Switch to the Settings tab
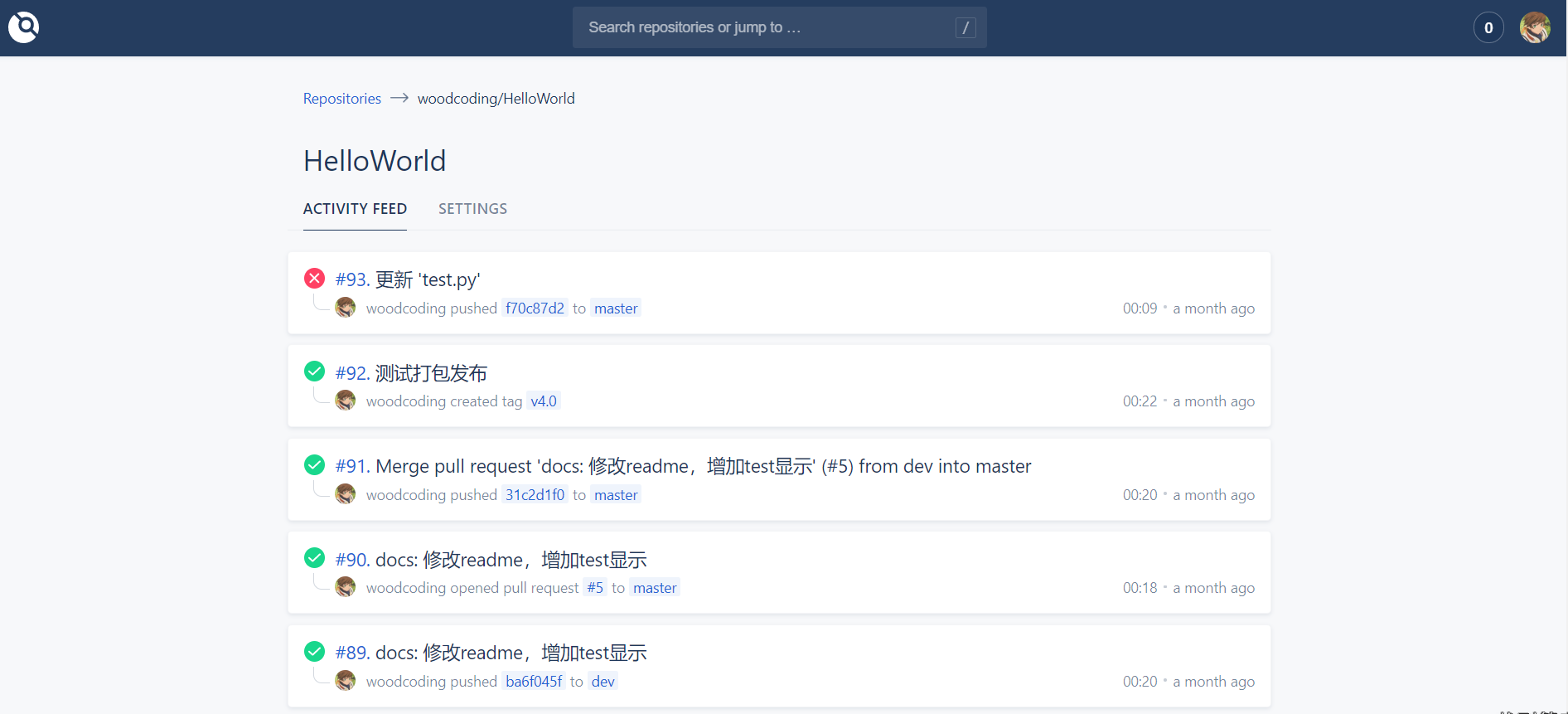The image size is (1568, 714). [x=472, y=209]
